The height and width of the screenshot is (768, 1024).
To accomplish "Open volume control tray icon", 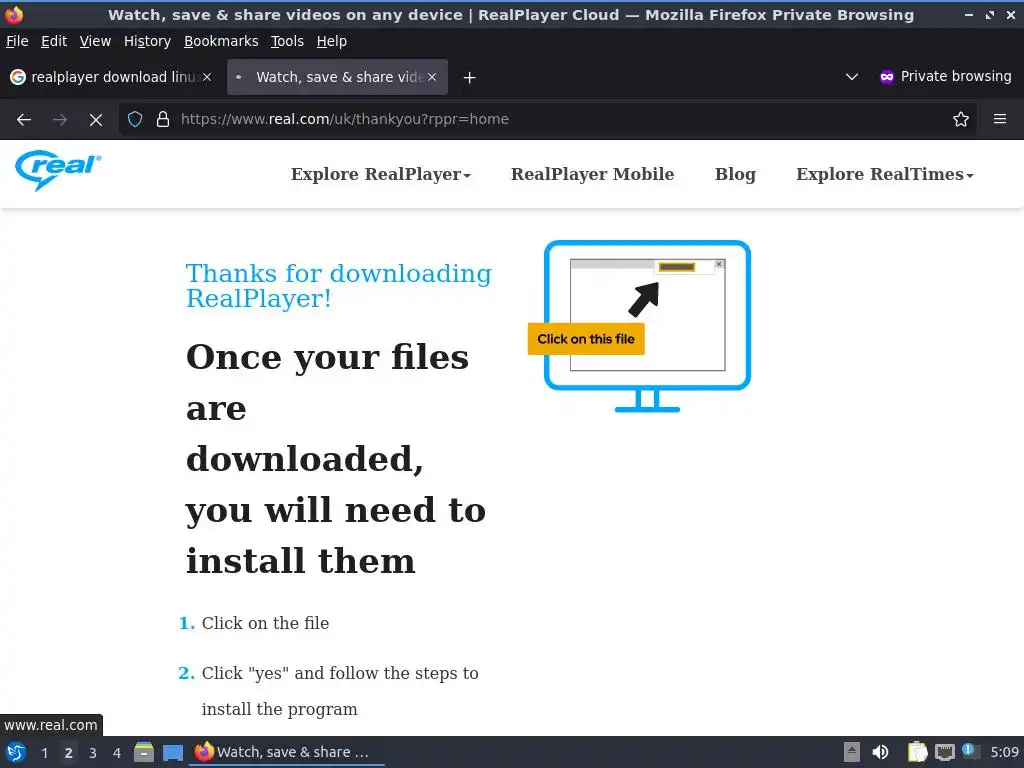I will 880,752.
